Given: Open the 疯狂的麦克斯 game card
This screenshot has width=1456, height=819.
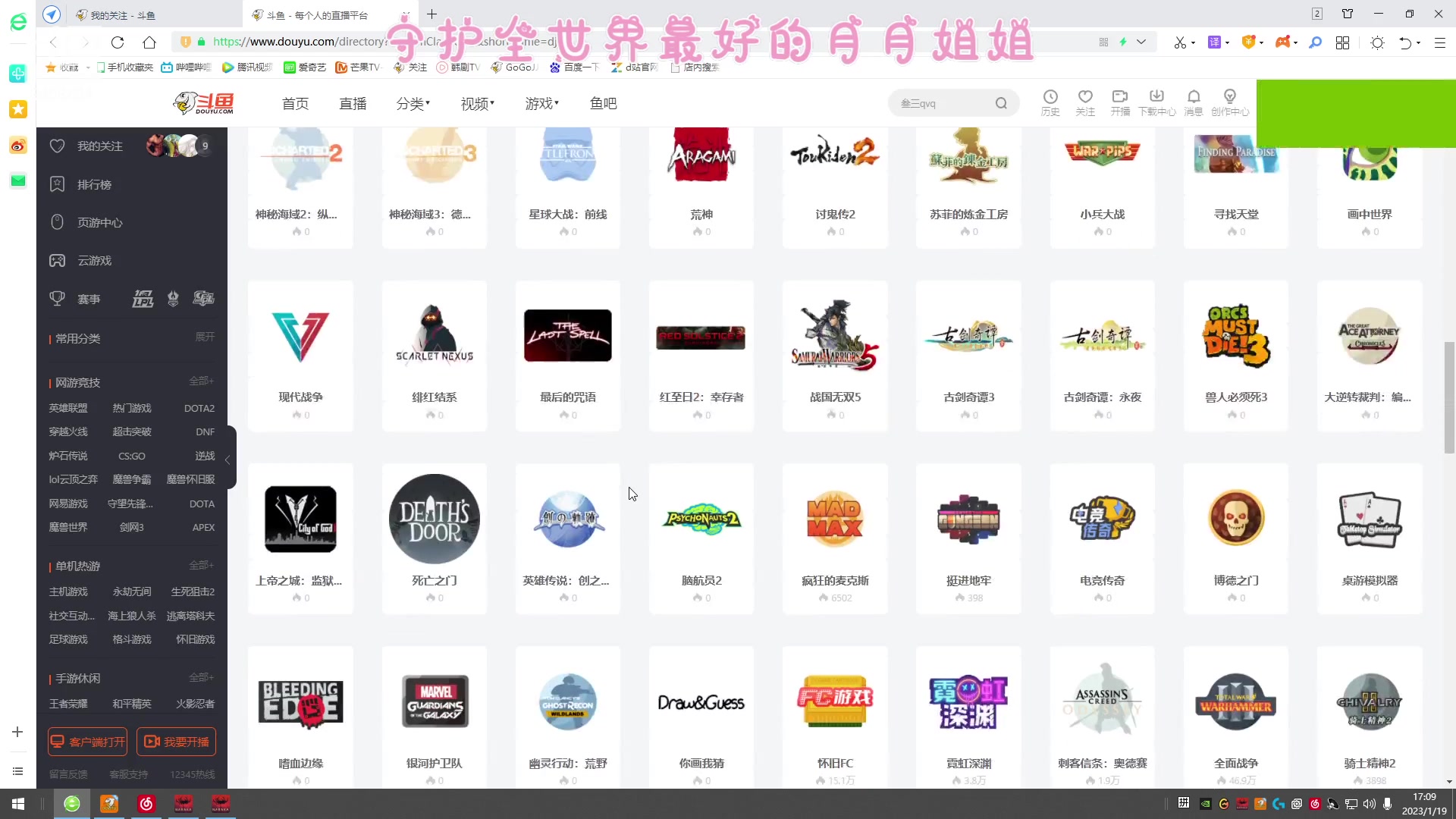Looking at the screenshot, I should 835,539.
